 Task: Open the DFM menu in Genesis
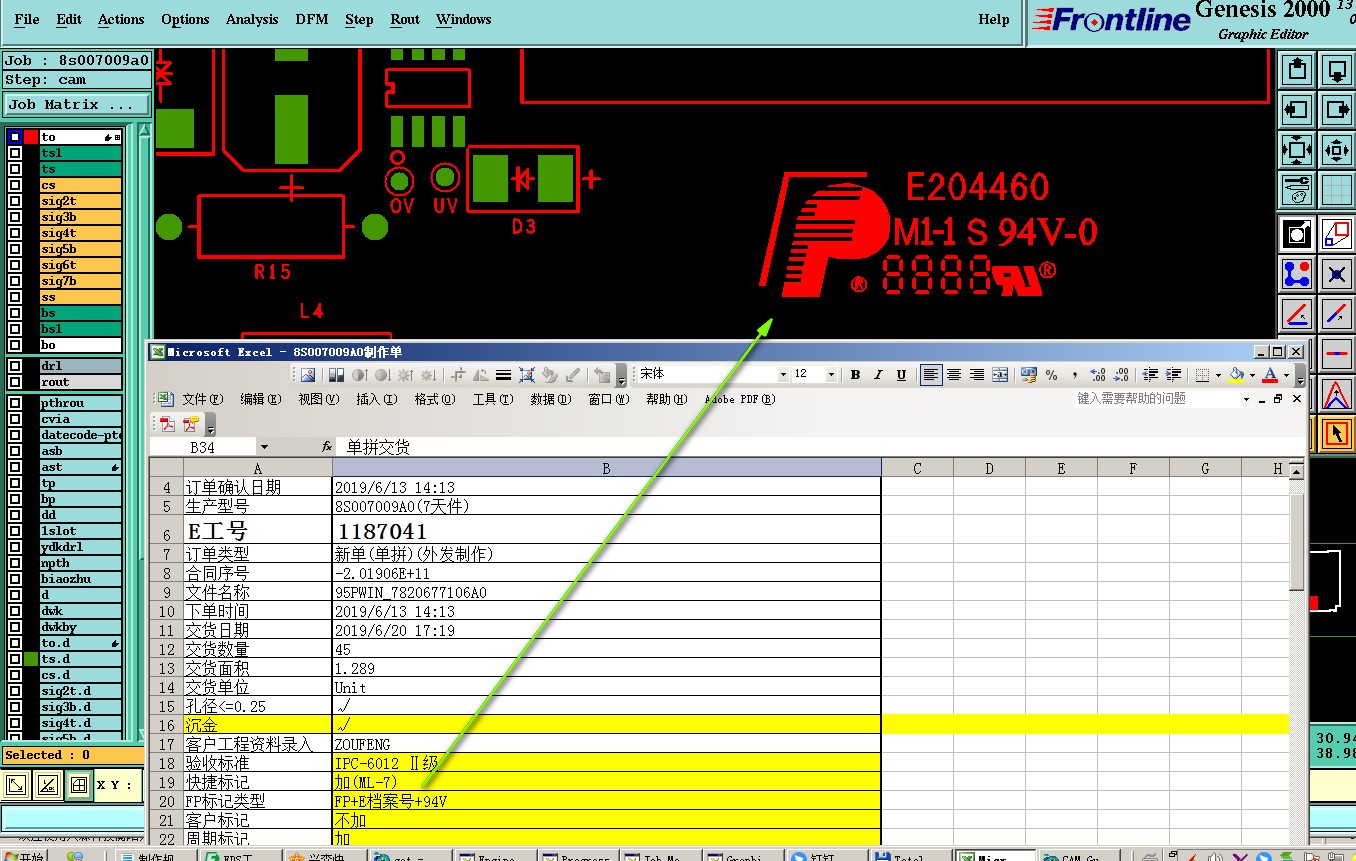tap(312, 19)
